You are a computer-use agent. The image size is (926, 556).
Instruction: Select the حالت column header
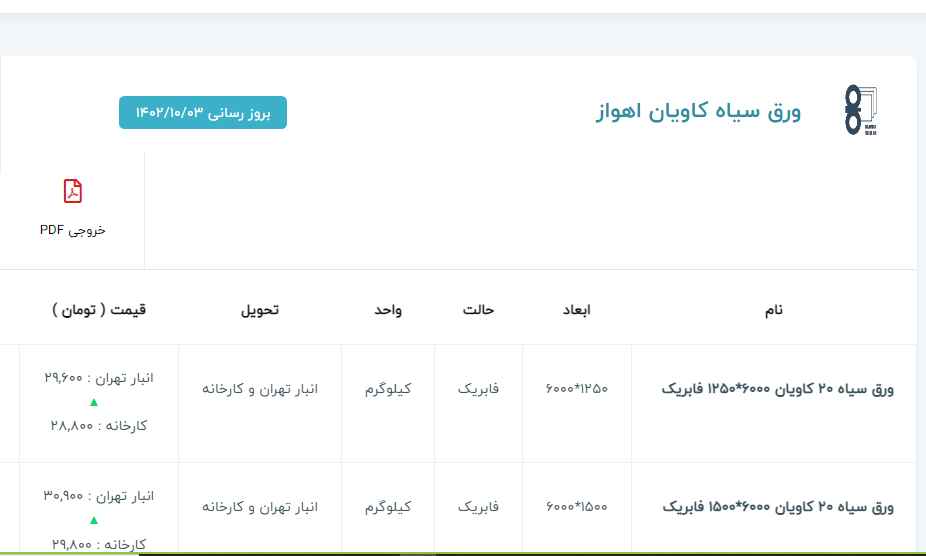click(x=478, y=310)
